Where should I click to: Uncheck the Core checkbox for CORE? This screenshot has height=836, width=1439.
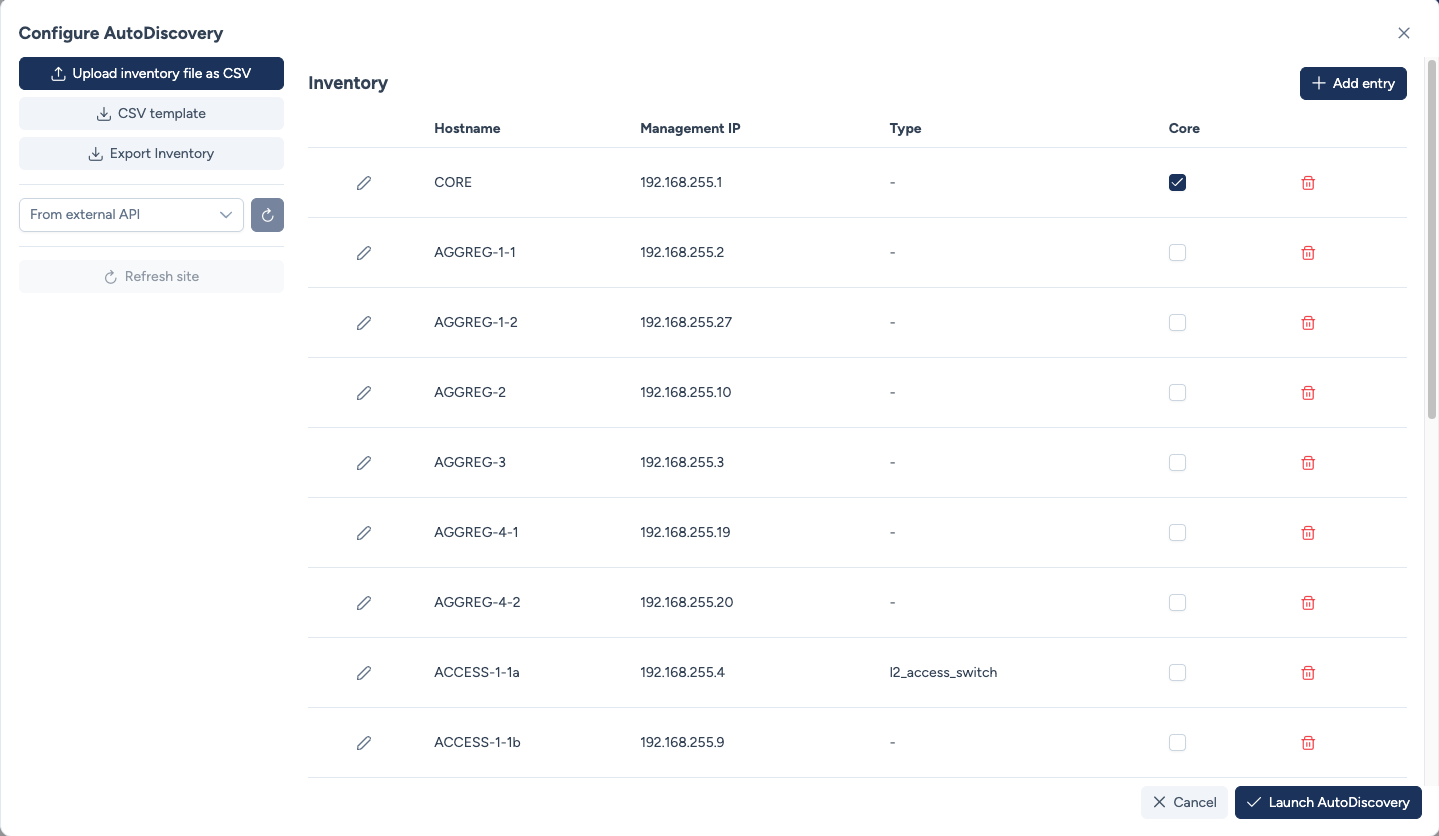(x=1177, y=183)
